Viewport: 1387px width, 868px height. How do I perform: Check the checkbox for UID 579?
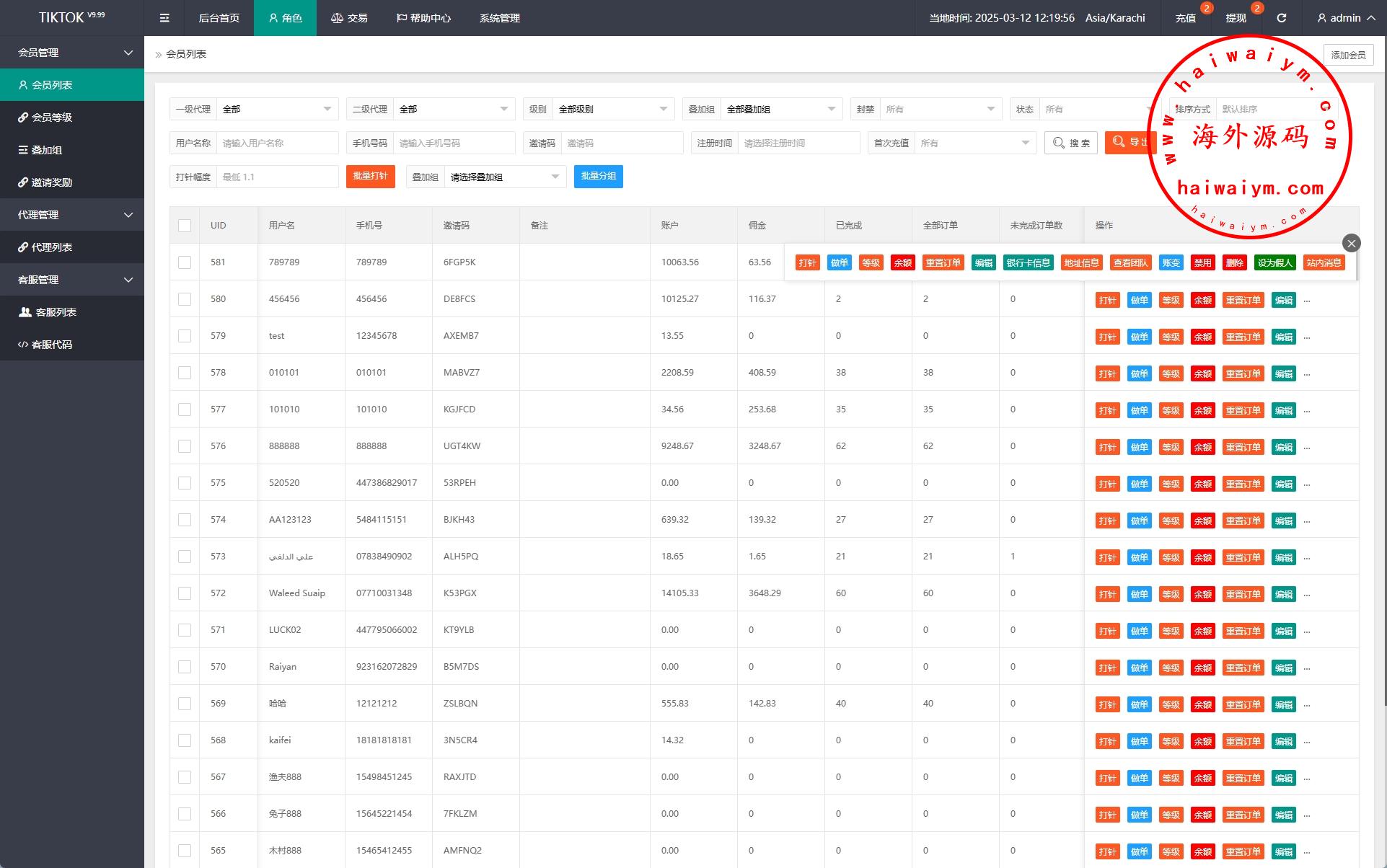pos(185,336)
